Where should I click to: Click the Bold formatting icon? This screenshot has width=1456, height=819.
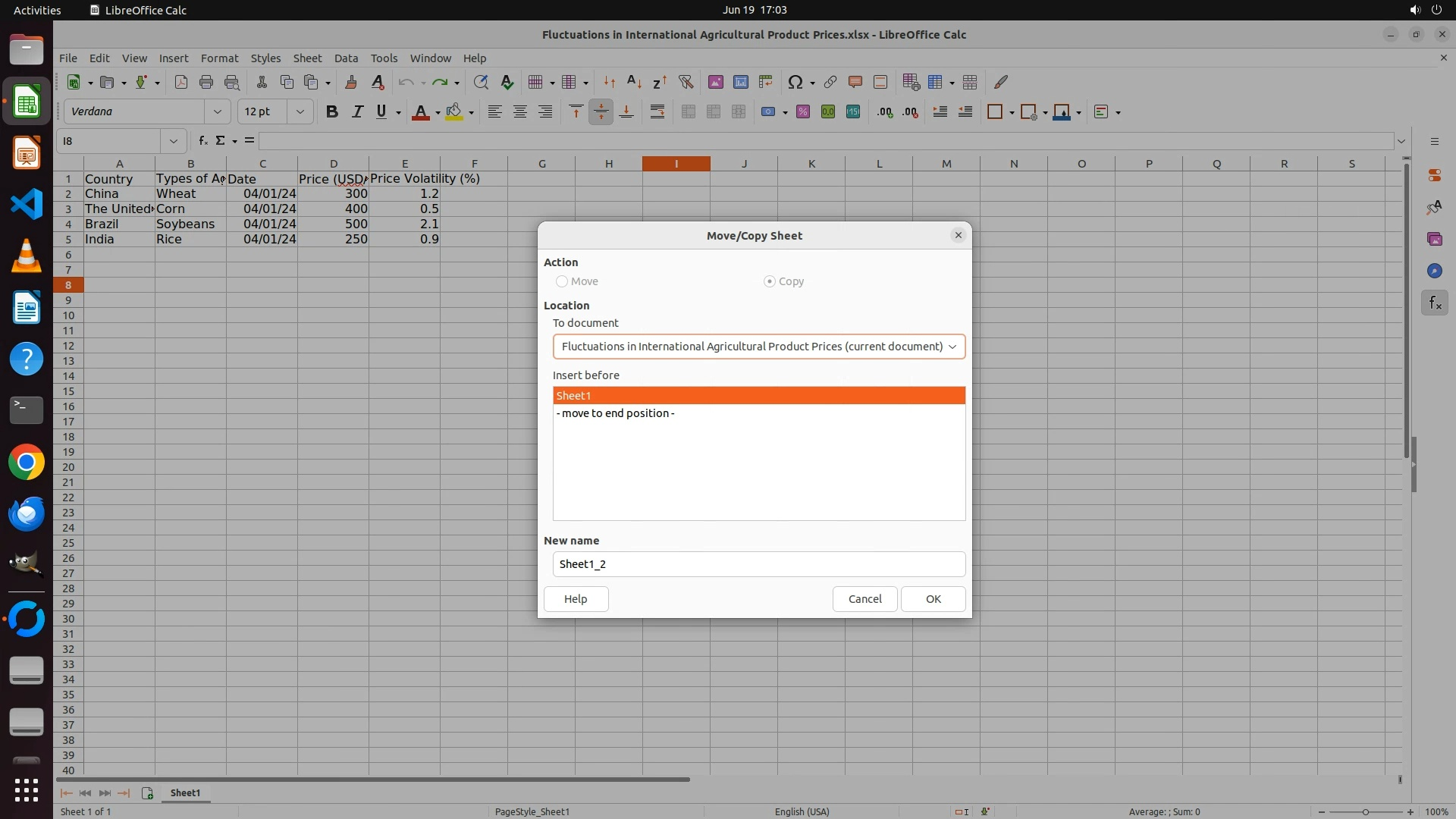pos(331,112)
